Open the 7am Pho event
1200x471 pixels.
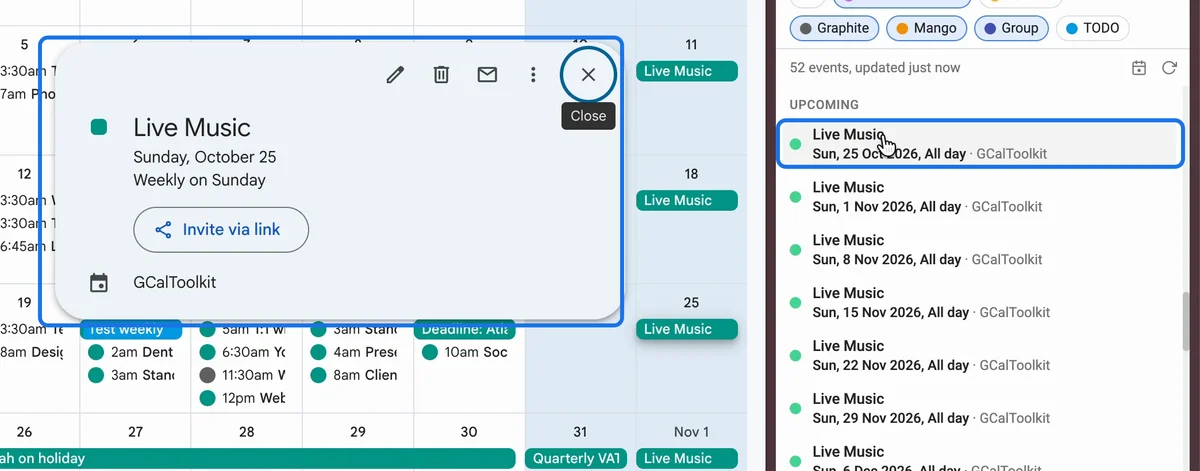click(28, 94)
